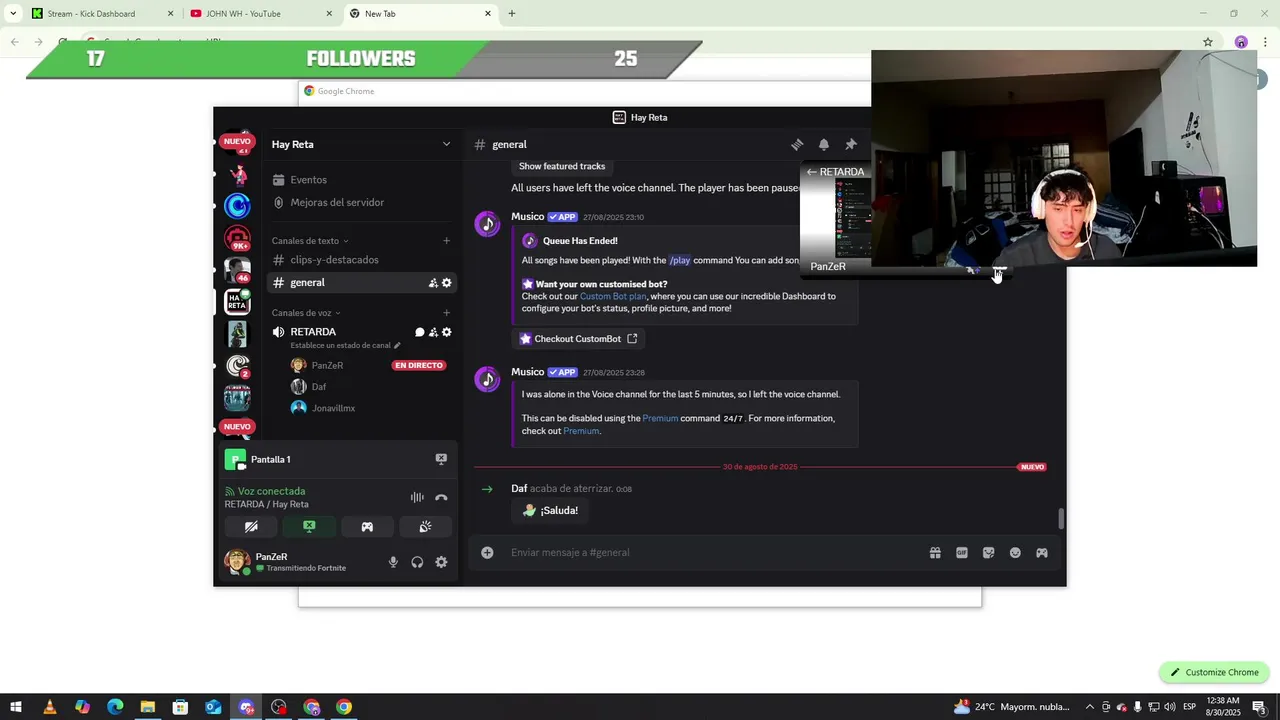This screenshot has height=720, width=1280.
Task: Open Discord icon in Windows taskbar
Action: click(247, 707)
